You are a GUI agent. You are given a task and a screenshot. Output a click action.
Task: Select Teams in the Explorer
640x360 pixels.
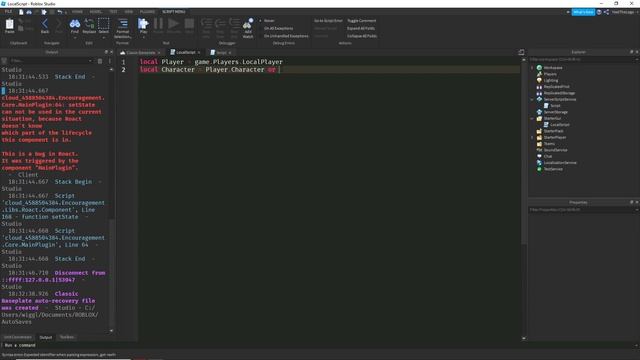point(549,144)
